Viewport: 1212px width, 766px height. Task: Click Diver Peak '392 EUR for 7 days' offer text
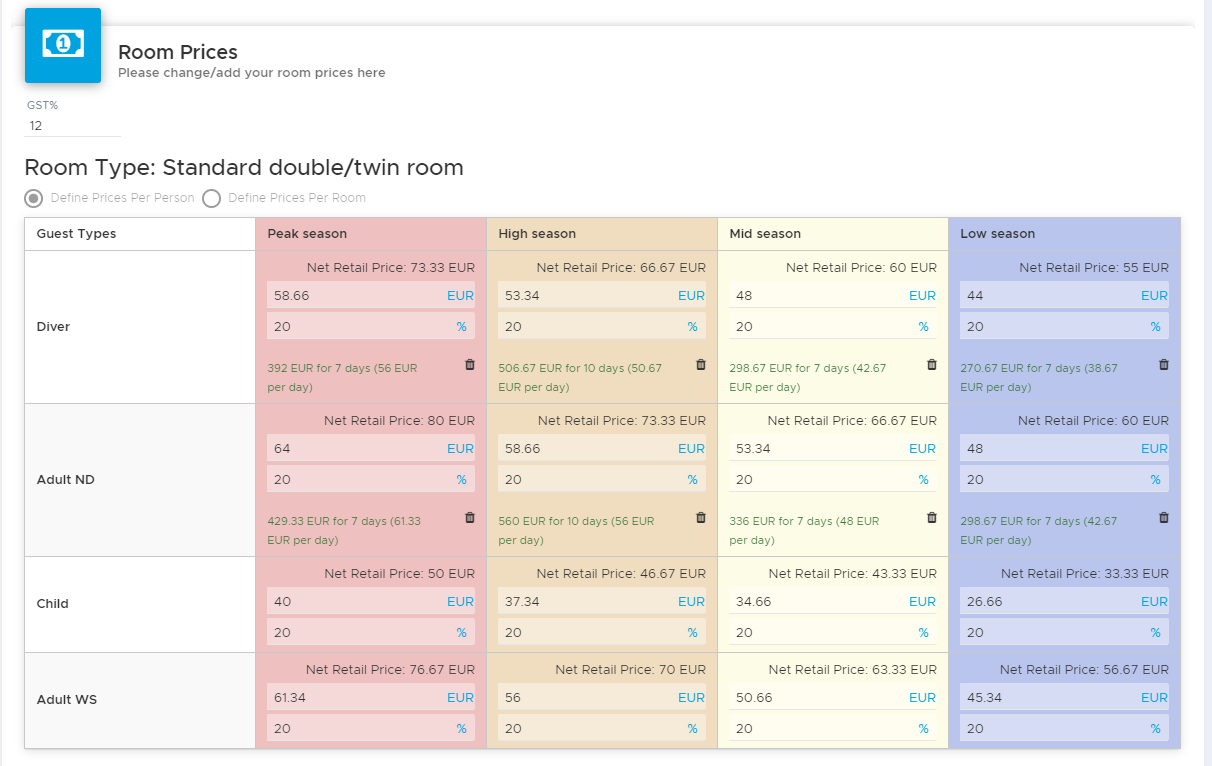click(x=342, y=377)
